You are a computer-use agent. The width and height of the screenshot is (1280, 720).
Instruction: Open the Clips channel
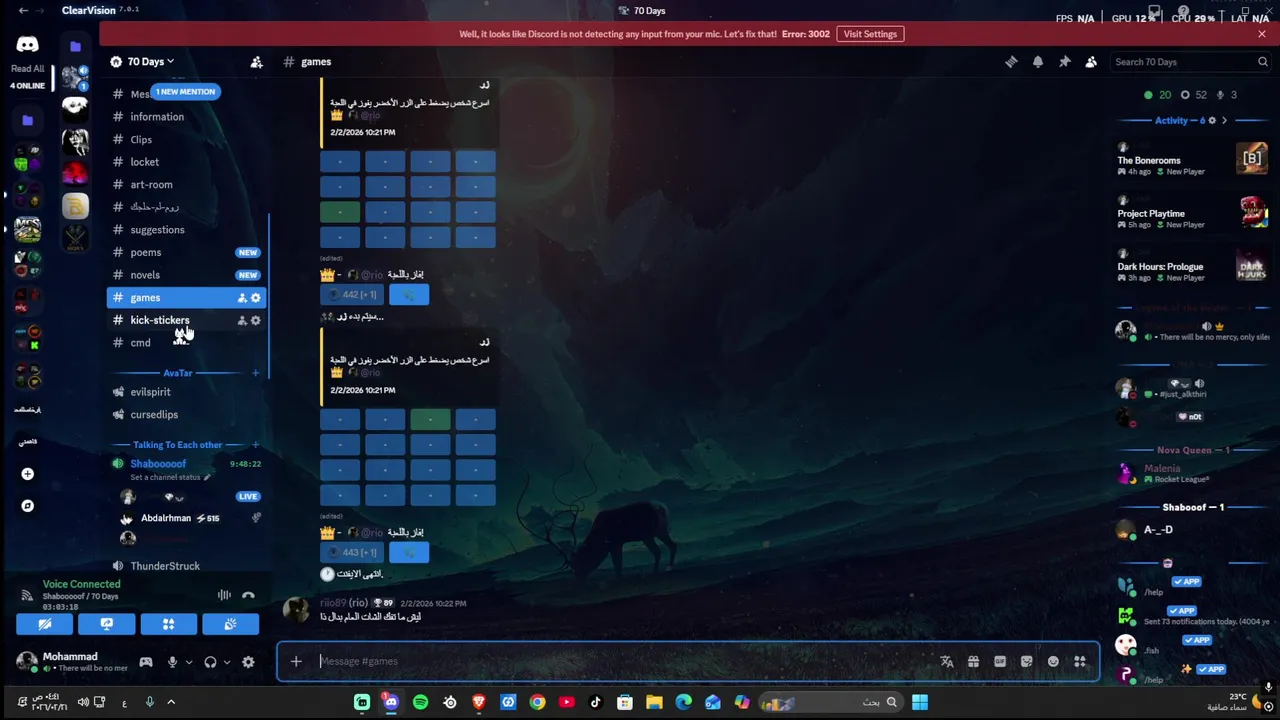click(x=186, y=140)
